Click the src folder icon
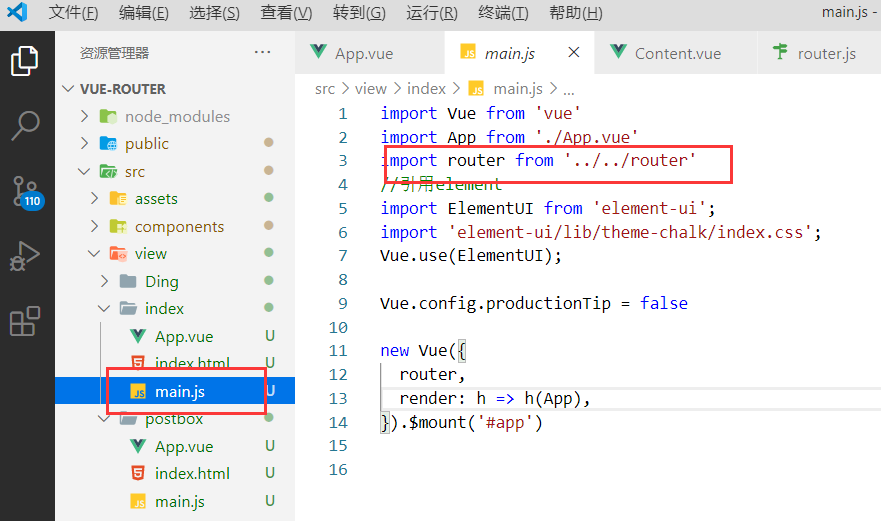This screenshot has height=521, width=881. [108, 171]
